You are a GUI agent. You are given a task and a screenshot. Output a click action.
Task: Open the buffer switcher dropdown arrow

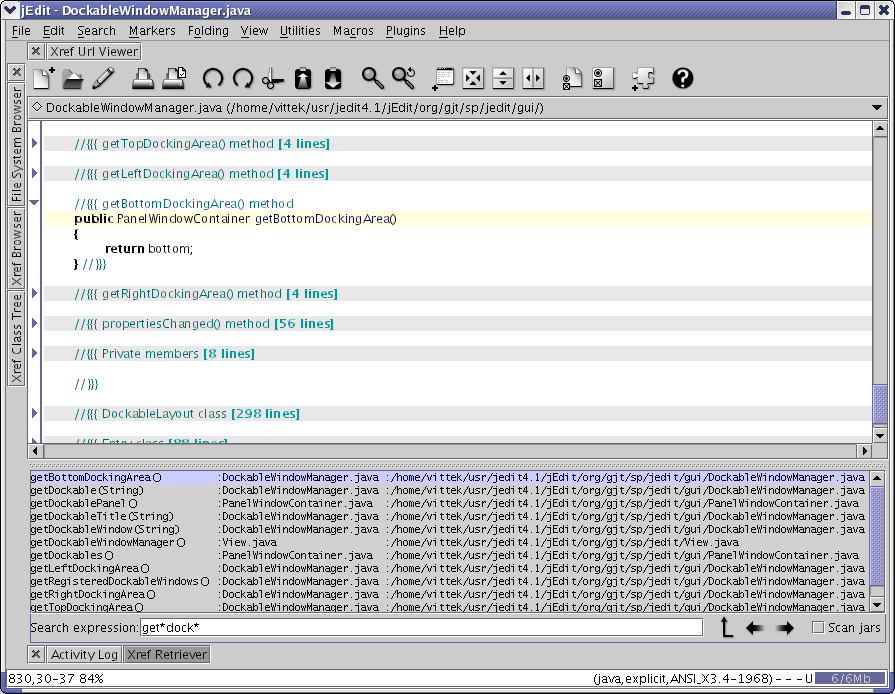877,107
